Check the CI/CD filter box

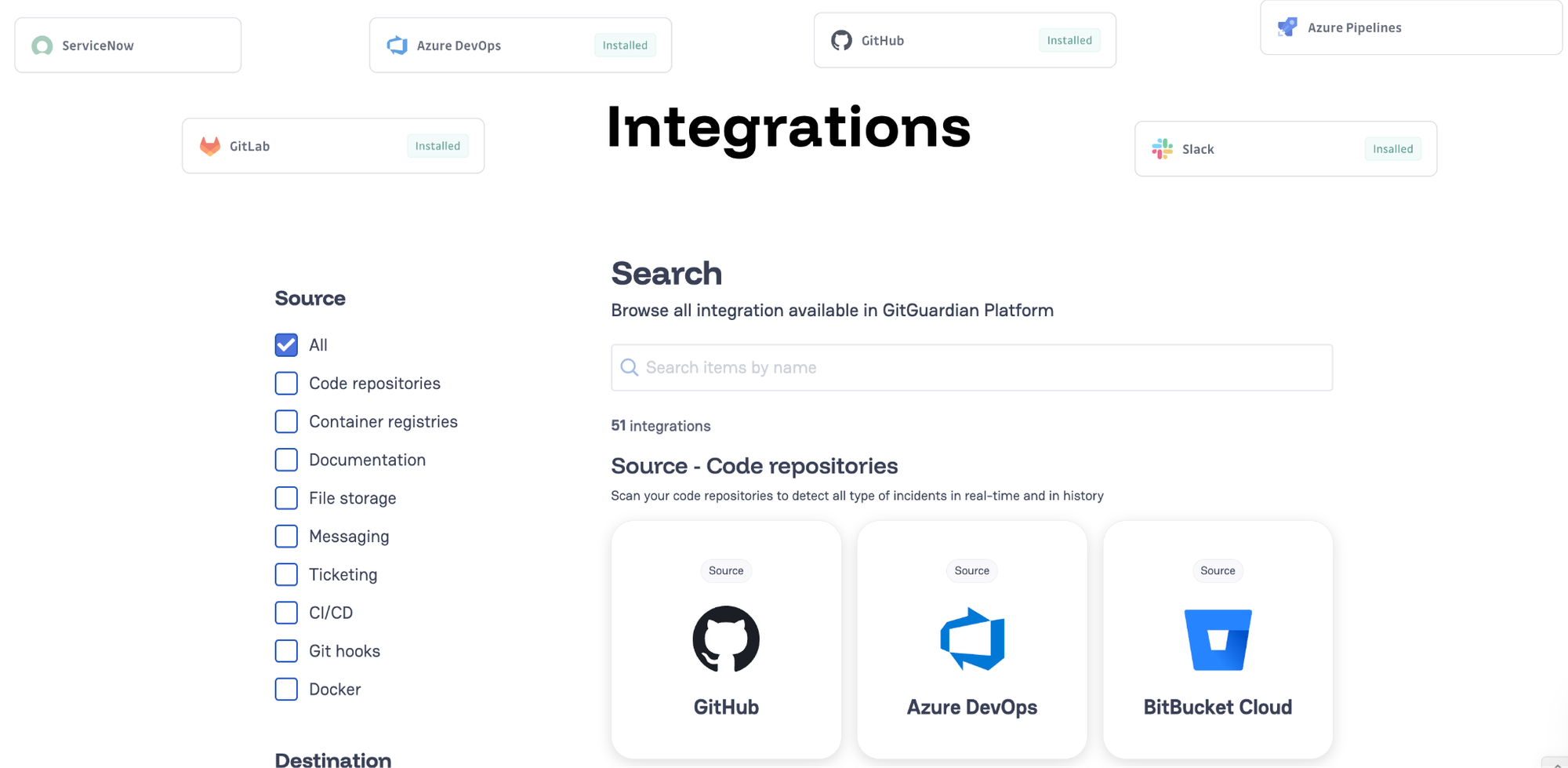(286, 613)
